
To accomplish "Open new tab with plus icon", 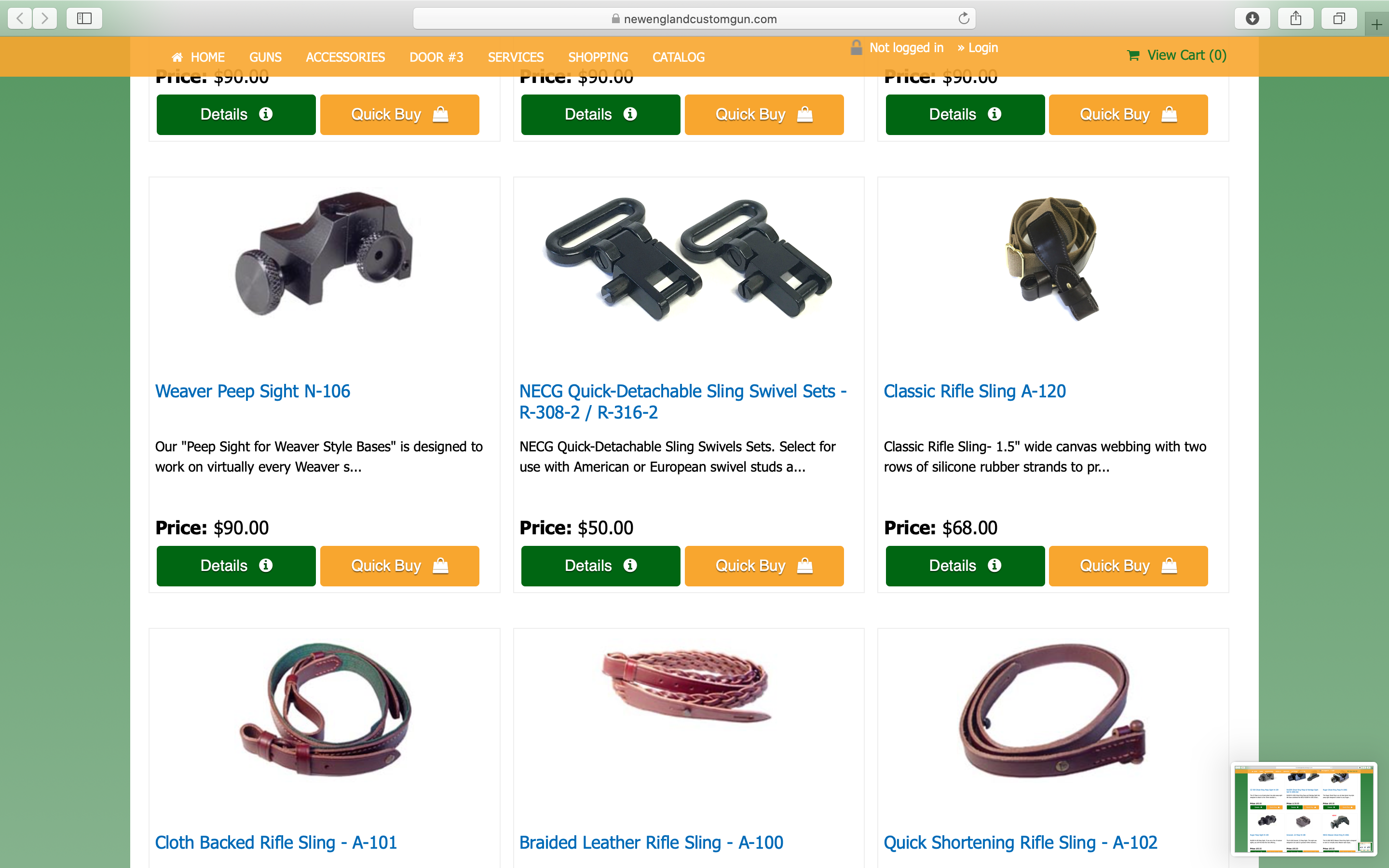I will pos(1377,25).
